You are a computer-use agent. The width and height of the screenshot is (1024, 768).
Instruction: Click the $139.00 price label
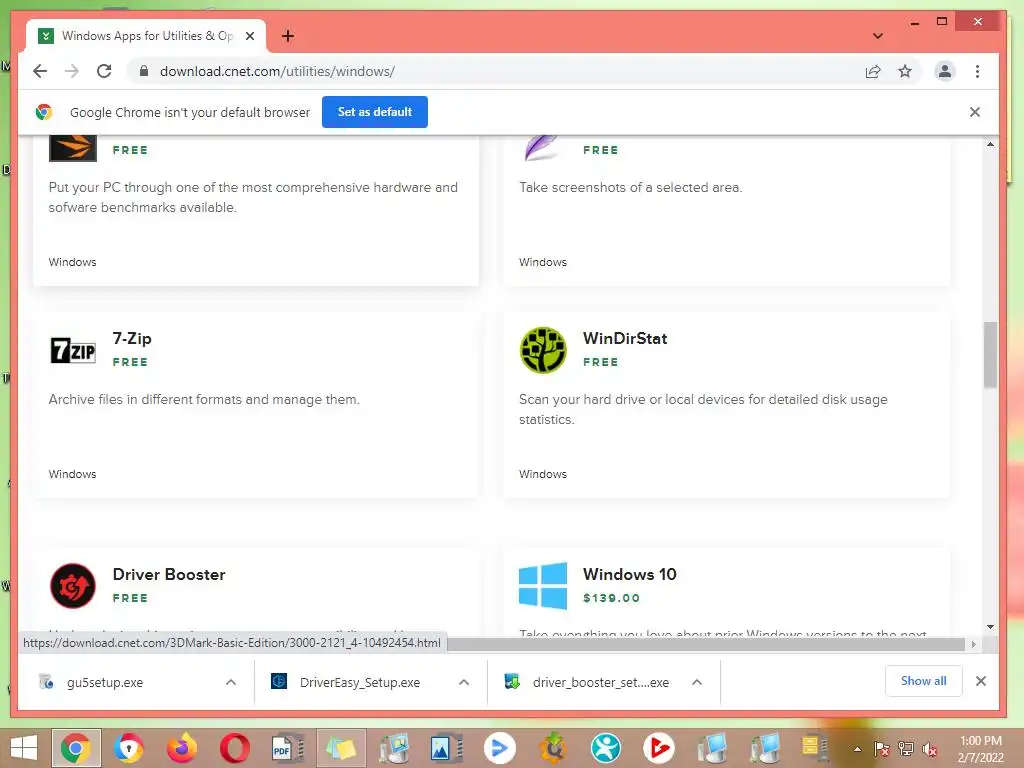(x=611, y=598)
